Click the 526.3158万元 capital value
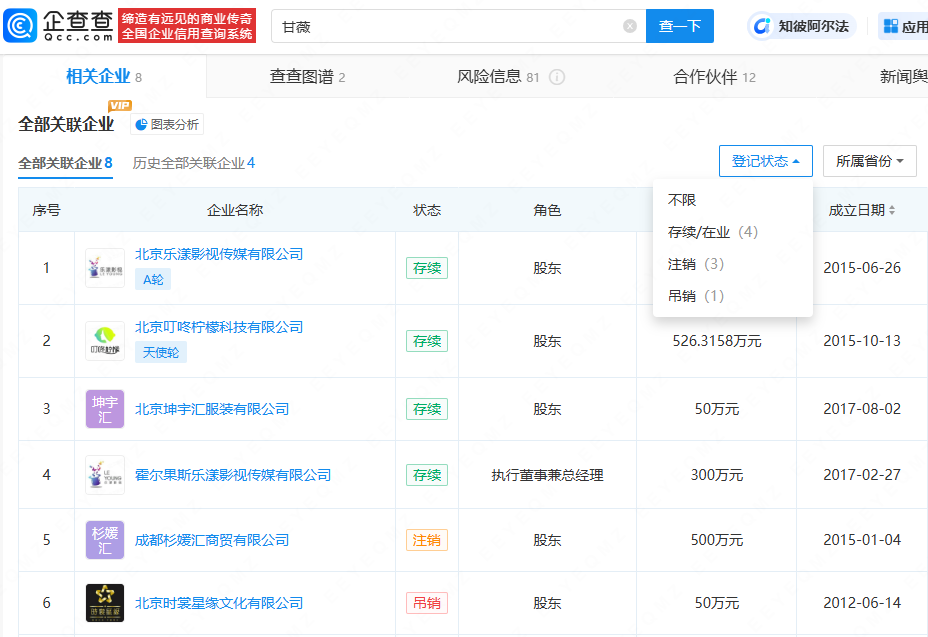 pos(717,341)
